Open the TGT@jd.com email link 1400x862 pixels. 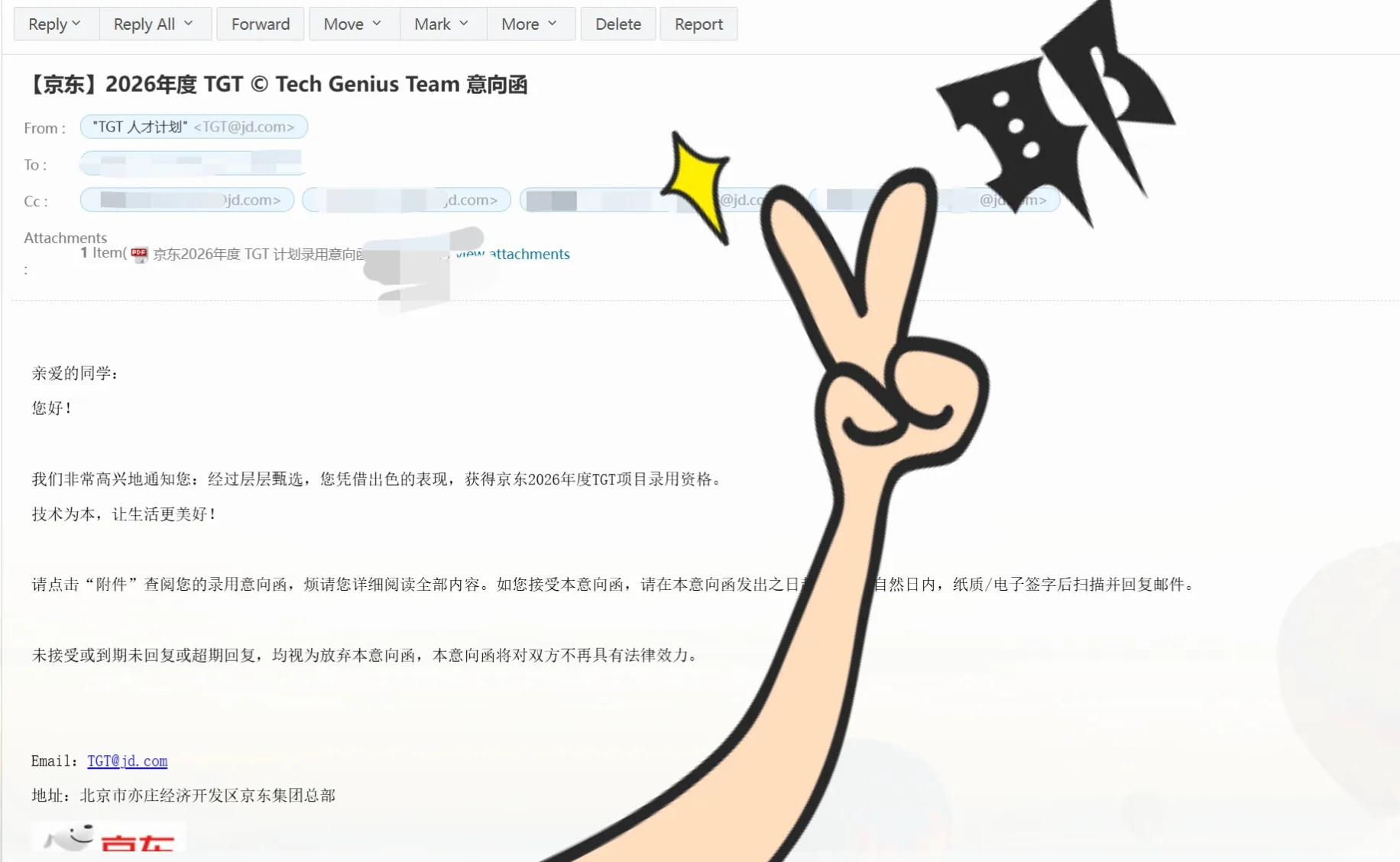[127, 761]
